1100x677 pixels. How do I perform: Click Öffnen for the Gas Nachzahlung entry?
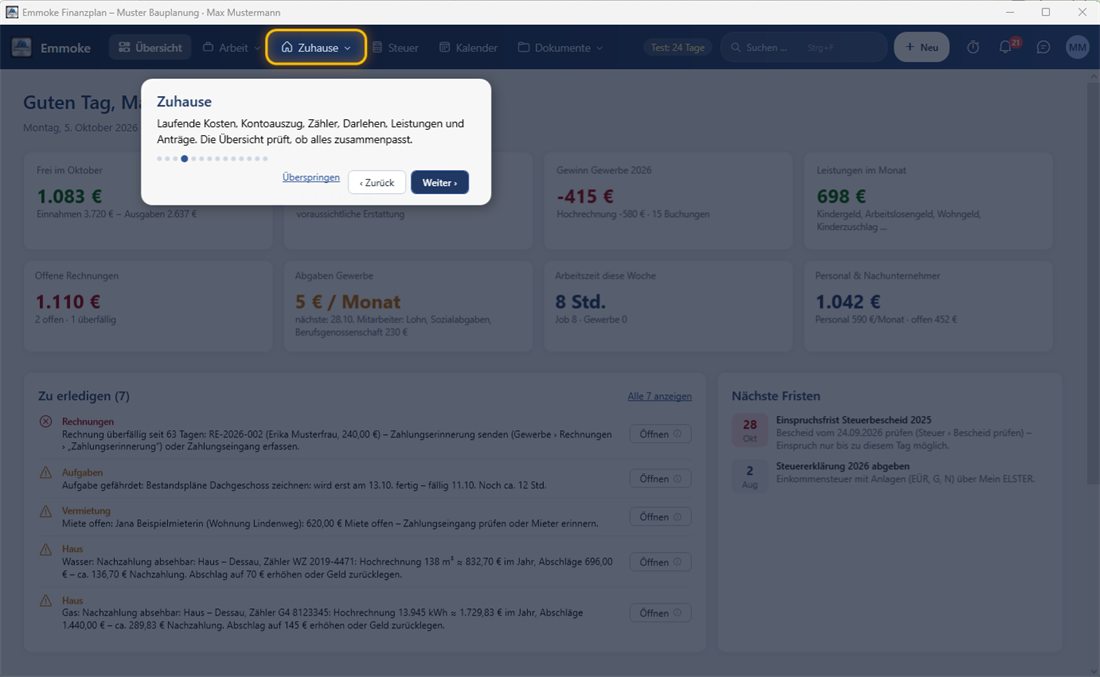[660, 613]
